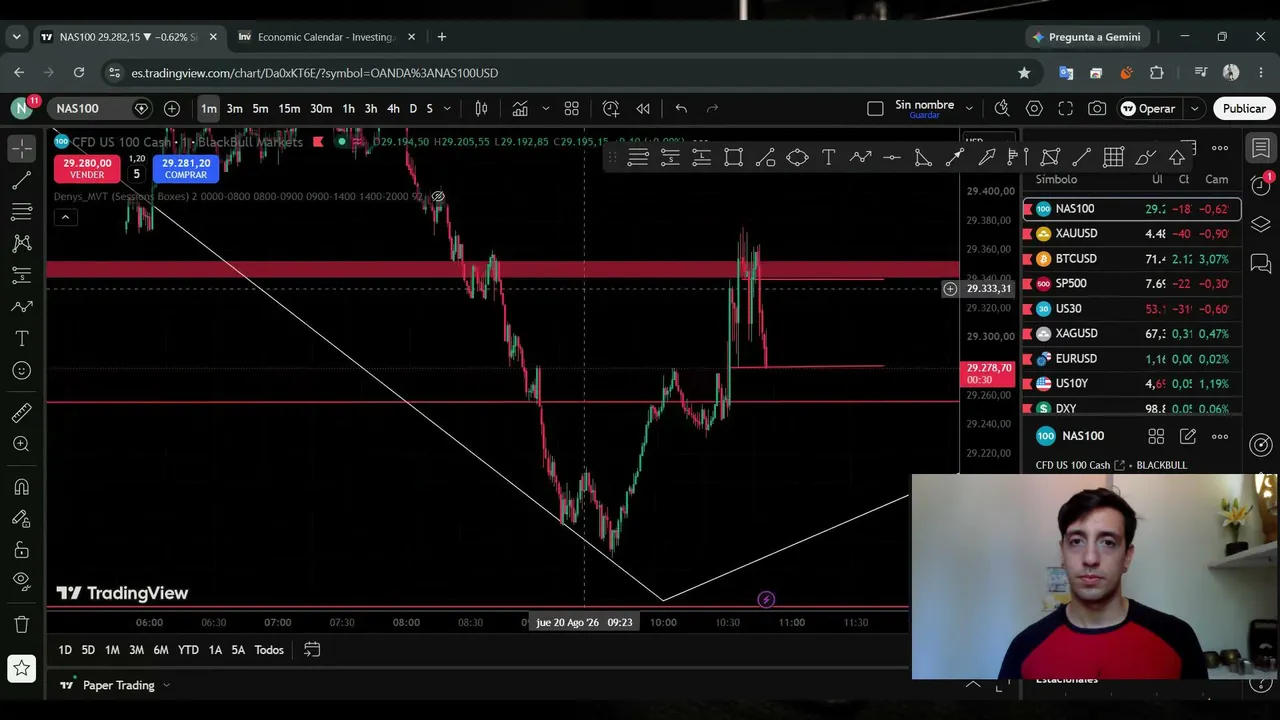
Task: Select the ruler measure tool
Action: coord(21,412)
